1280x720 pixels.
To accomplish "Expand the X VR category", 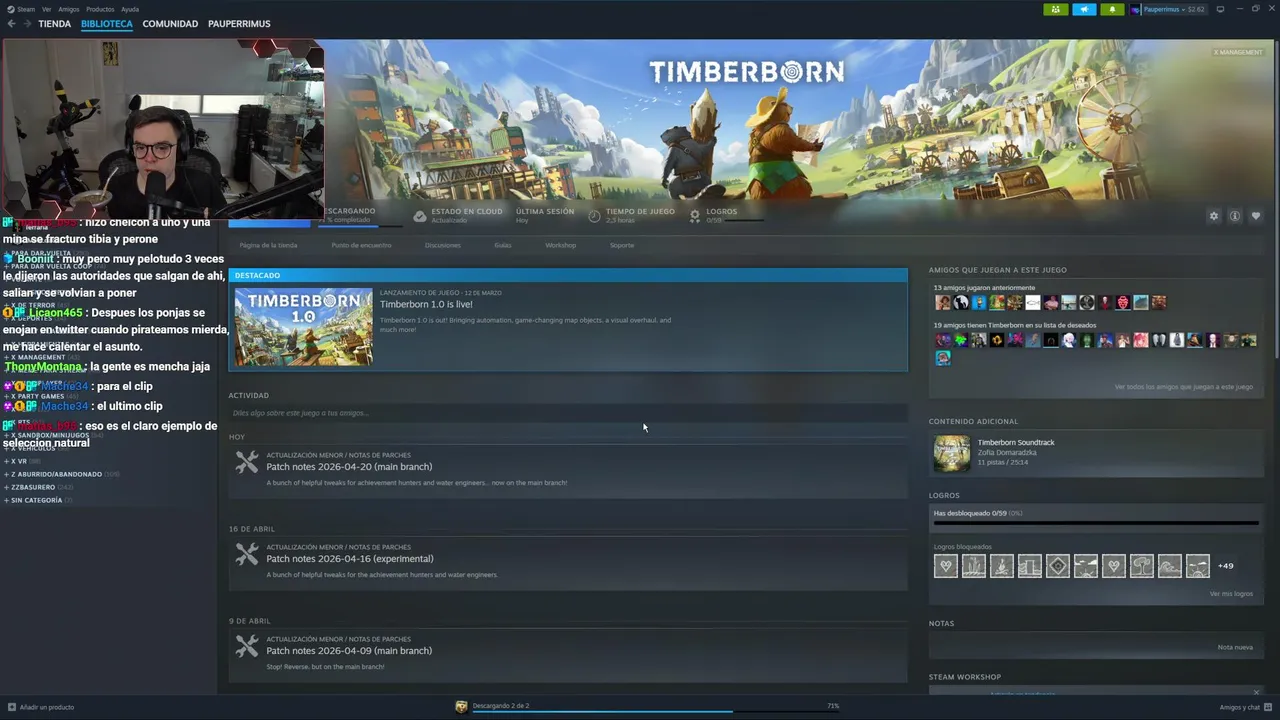I will (22, 461).
